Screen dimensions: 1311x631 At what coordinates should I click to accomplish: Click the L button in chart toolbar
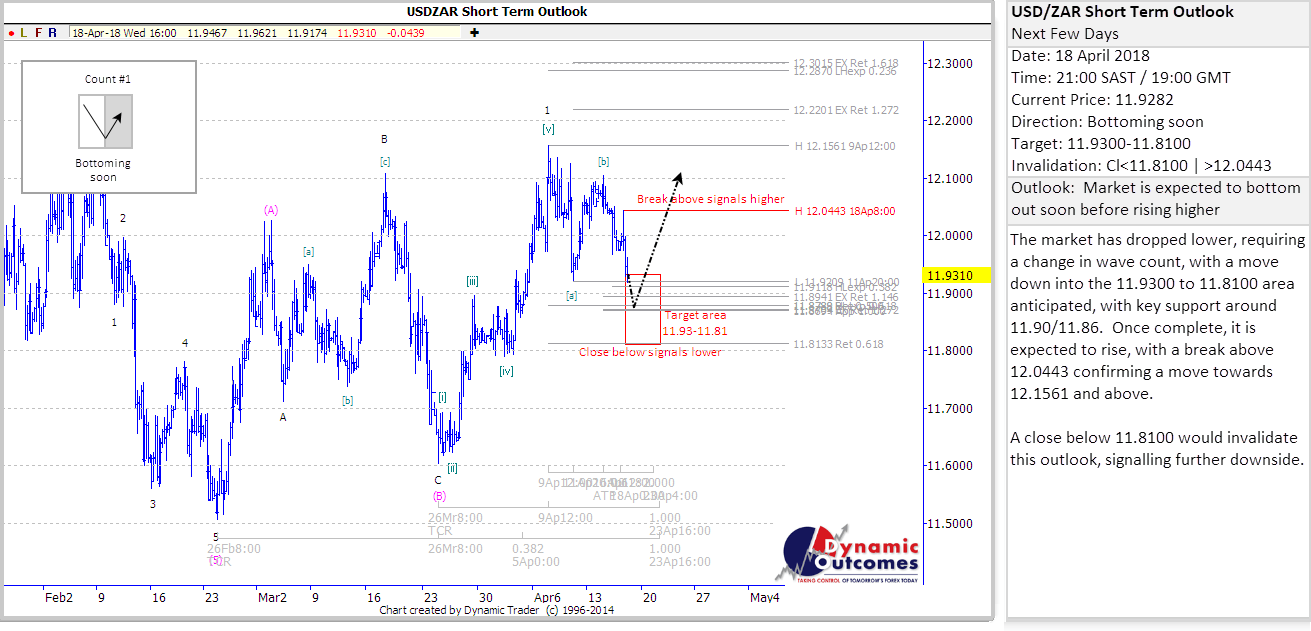pos(25,33)
